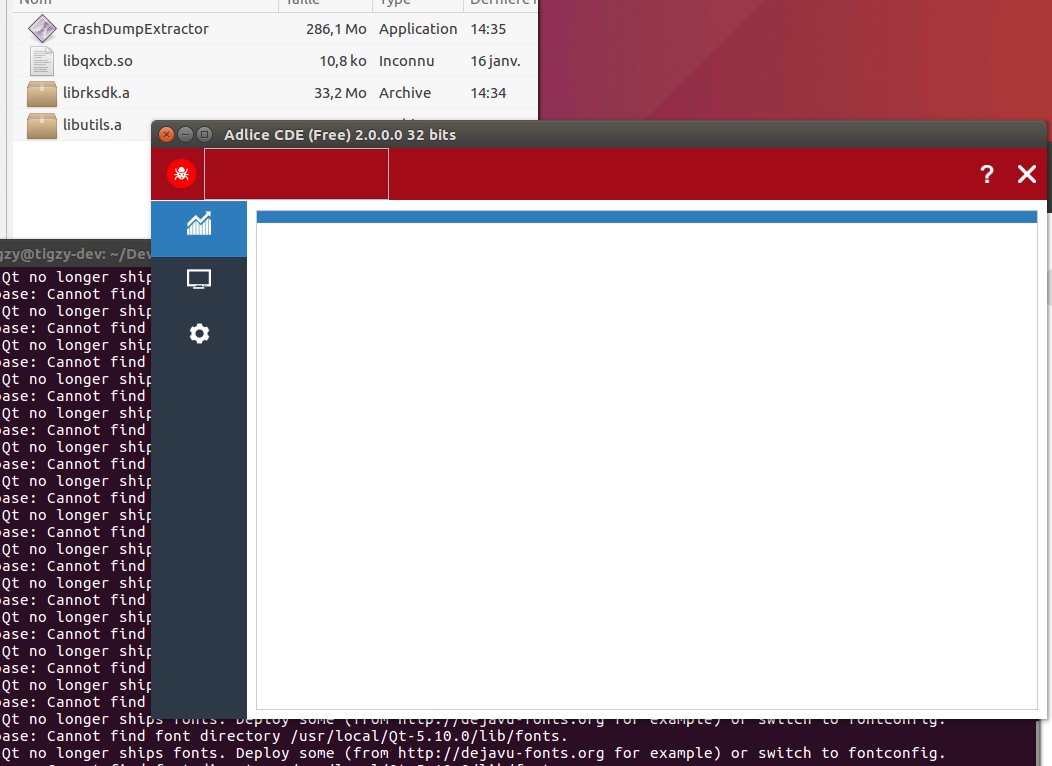Screen dimensions: 1052x766
Task: Click the Adlice CDE (Free) title bar
Action: pos(598,134)
